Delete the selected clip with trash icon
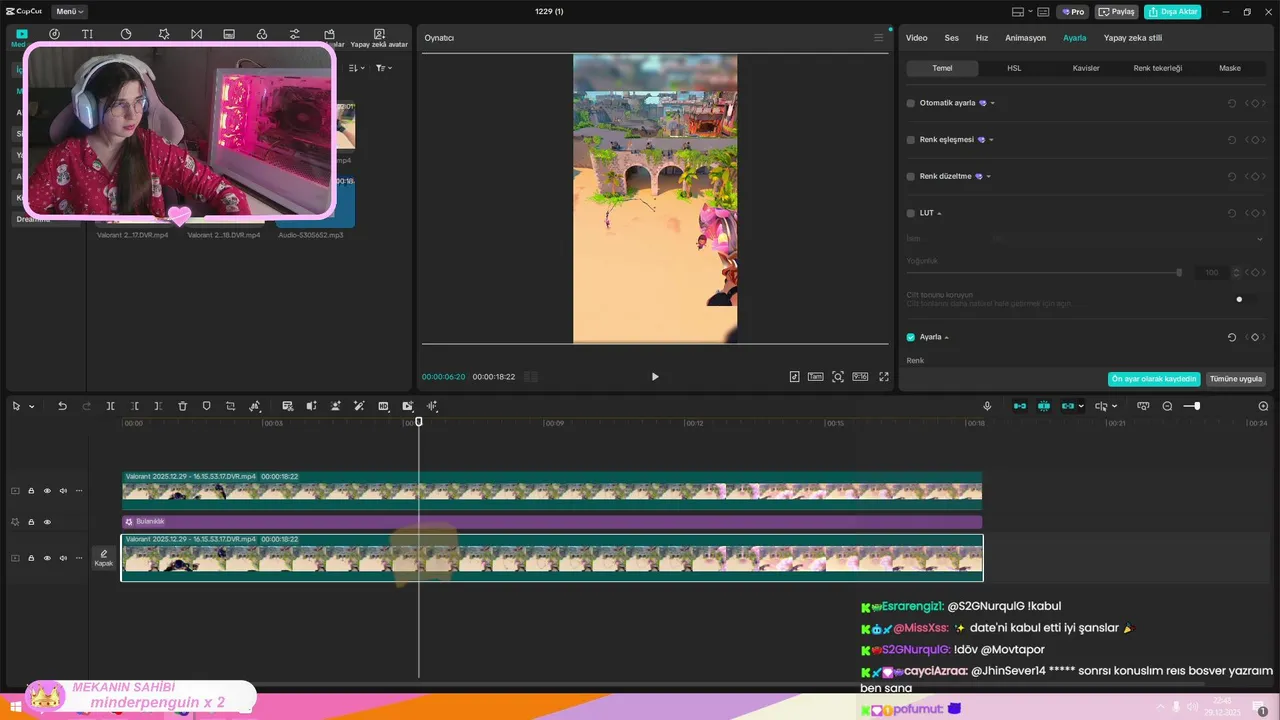The width and height of the screenshot is (1280, 720). pyautogui.click(x=182, y=406)
